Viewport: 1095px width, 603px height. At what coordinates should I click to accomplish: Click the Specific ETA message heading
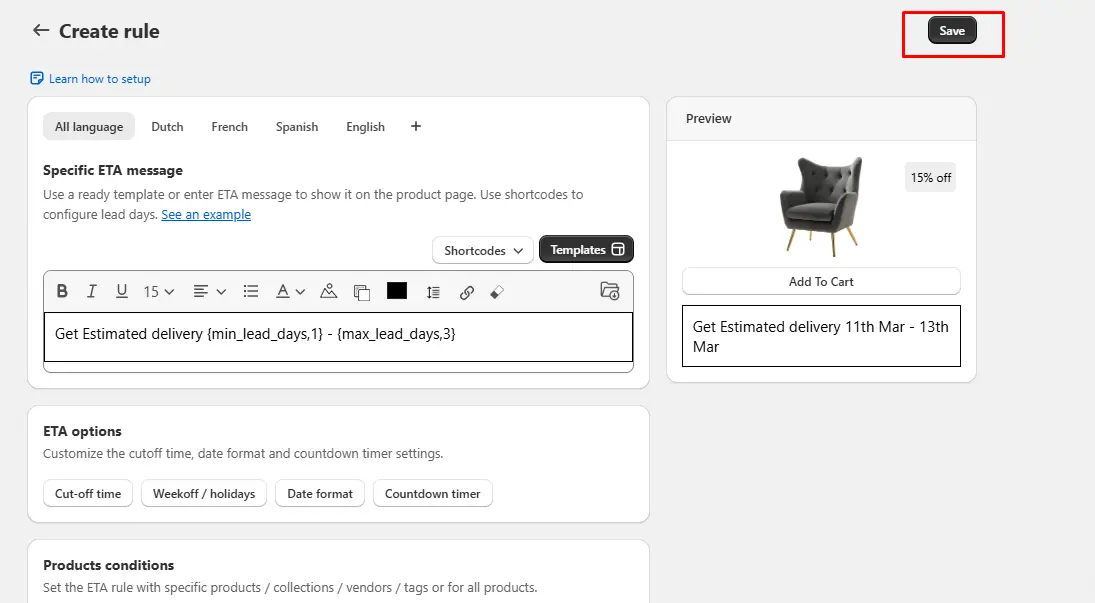[113, 170]
